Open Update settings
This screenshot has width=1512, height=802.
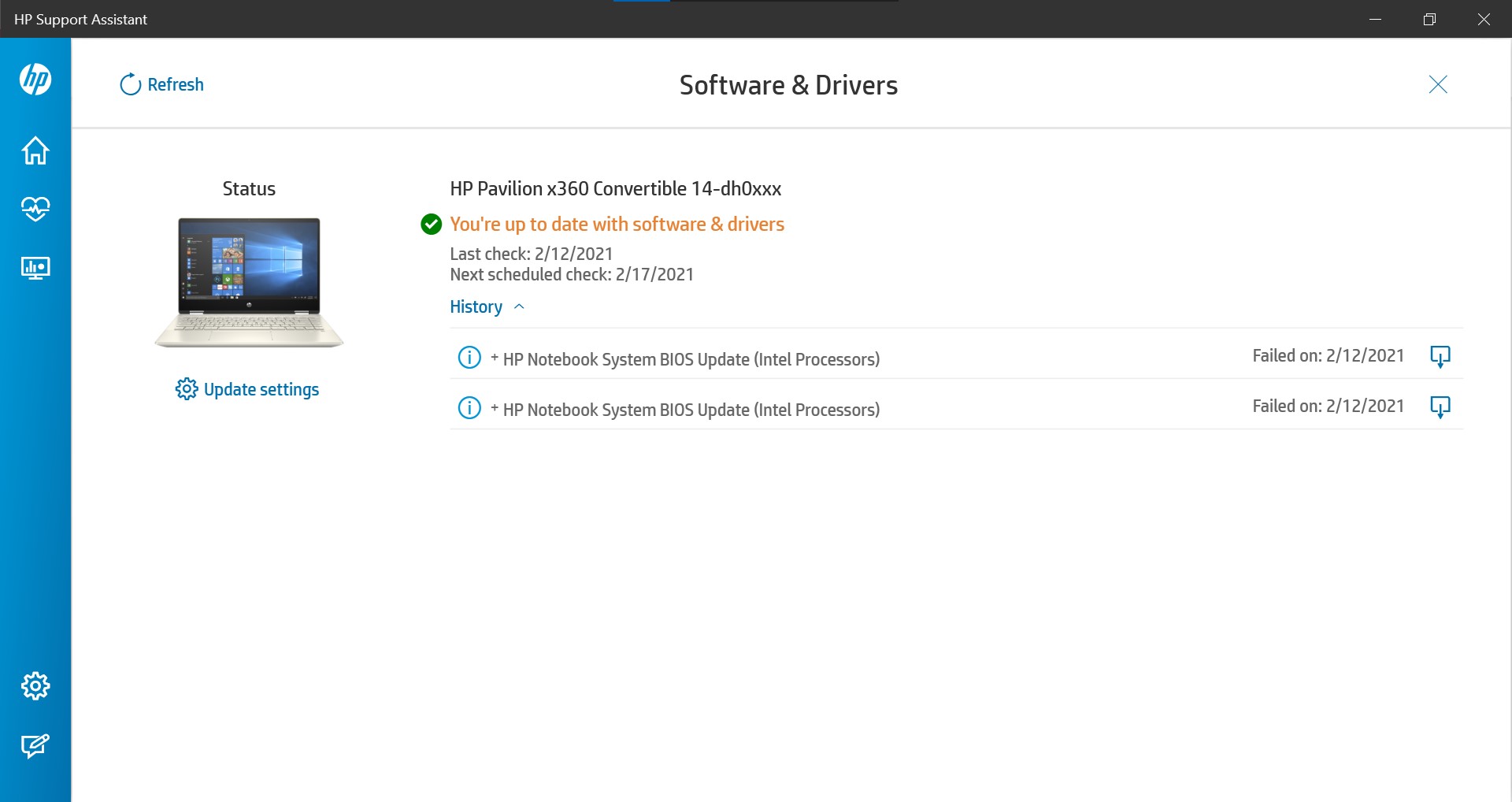click(247, 388)
